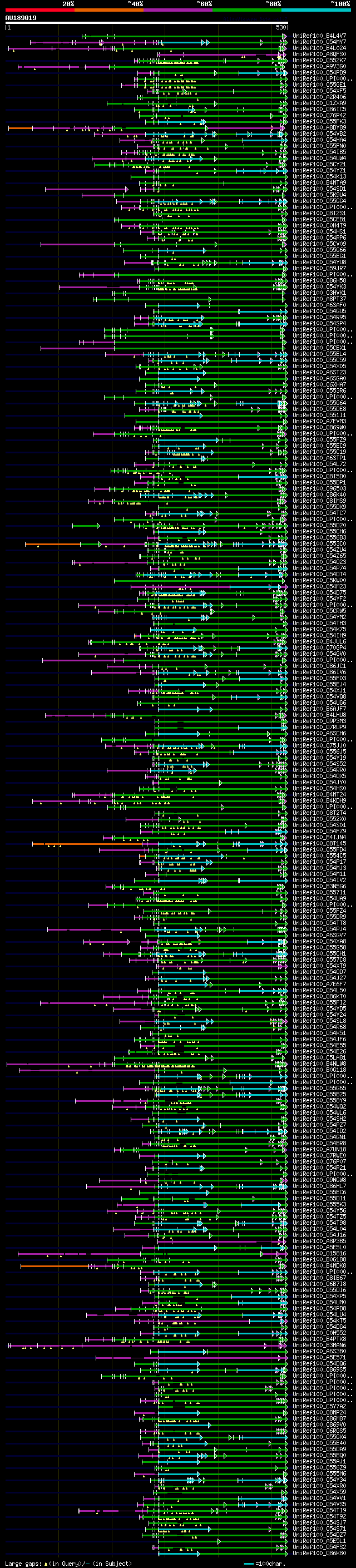Viewport: 356px width, 1568px height.
Task: Select UniRef100_Q55GE1 label
Action: tap(319, 85)
